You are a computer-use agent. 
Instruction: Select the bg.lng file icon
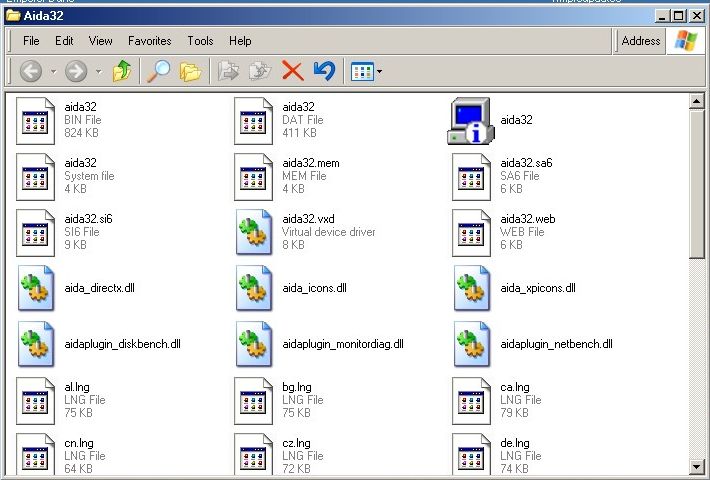coord(253,401)
